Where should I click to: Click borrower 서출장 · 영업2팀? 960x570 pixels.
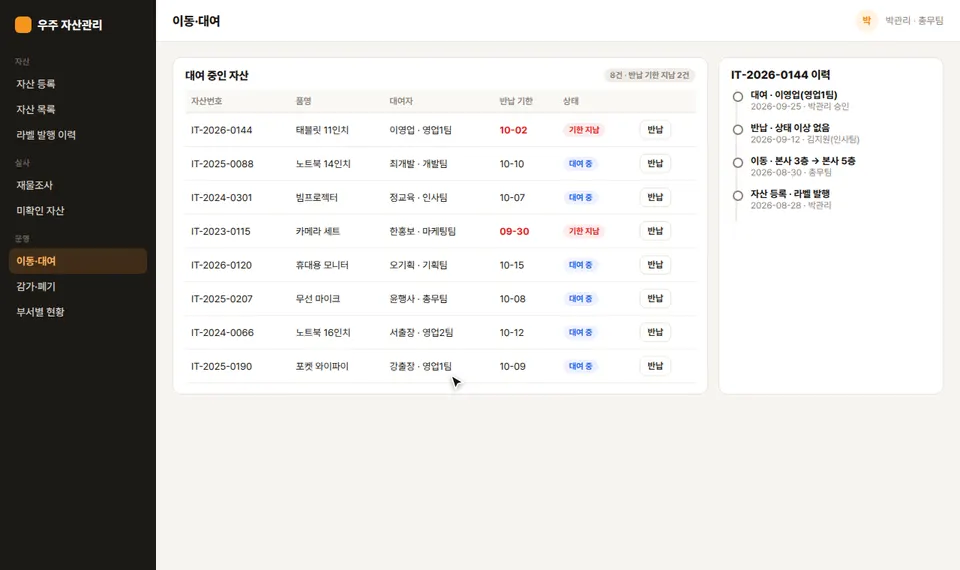tap(421, 332)
